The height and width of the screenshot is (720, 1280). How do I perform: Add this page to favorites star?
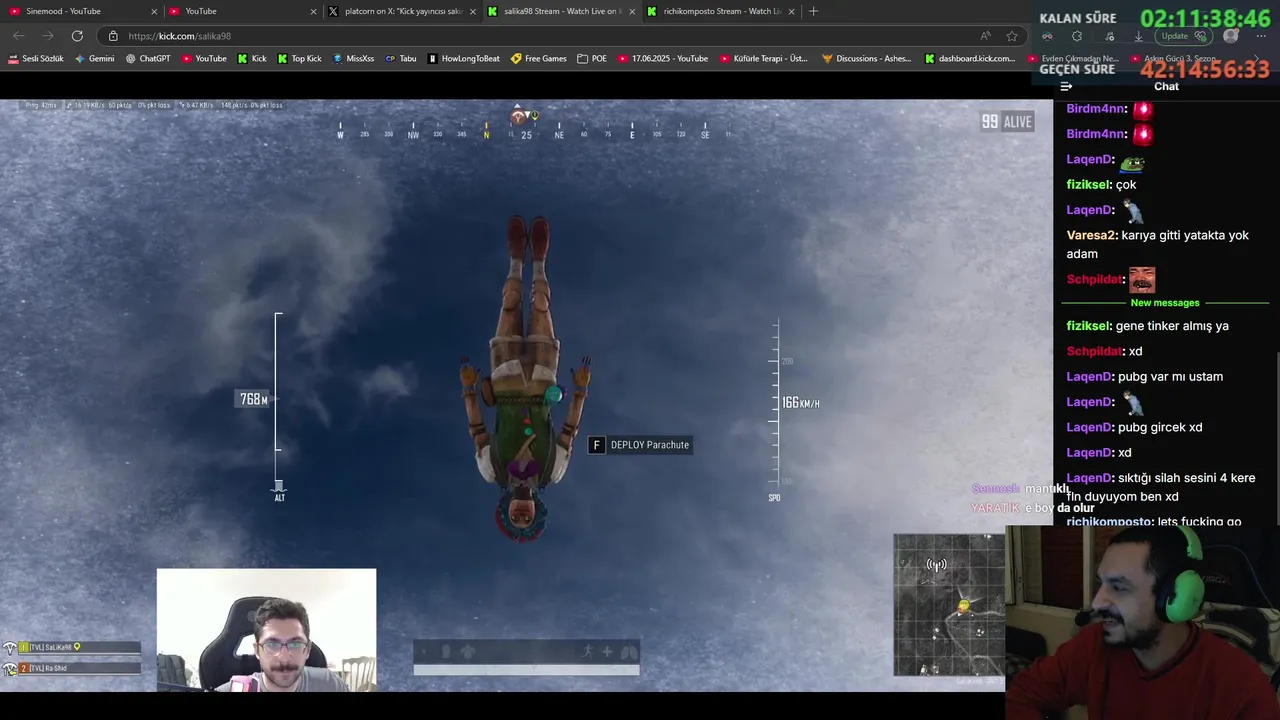coord(1012,36)
